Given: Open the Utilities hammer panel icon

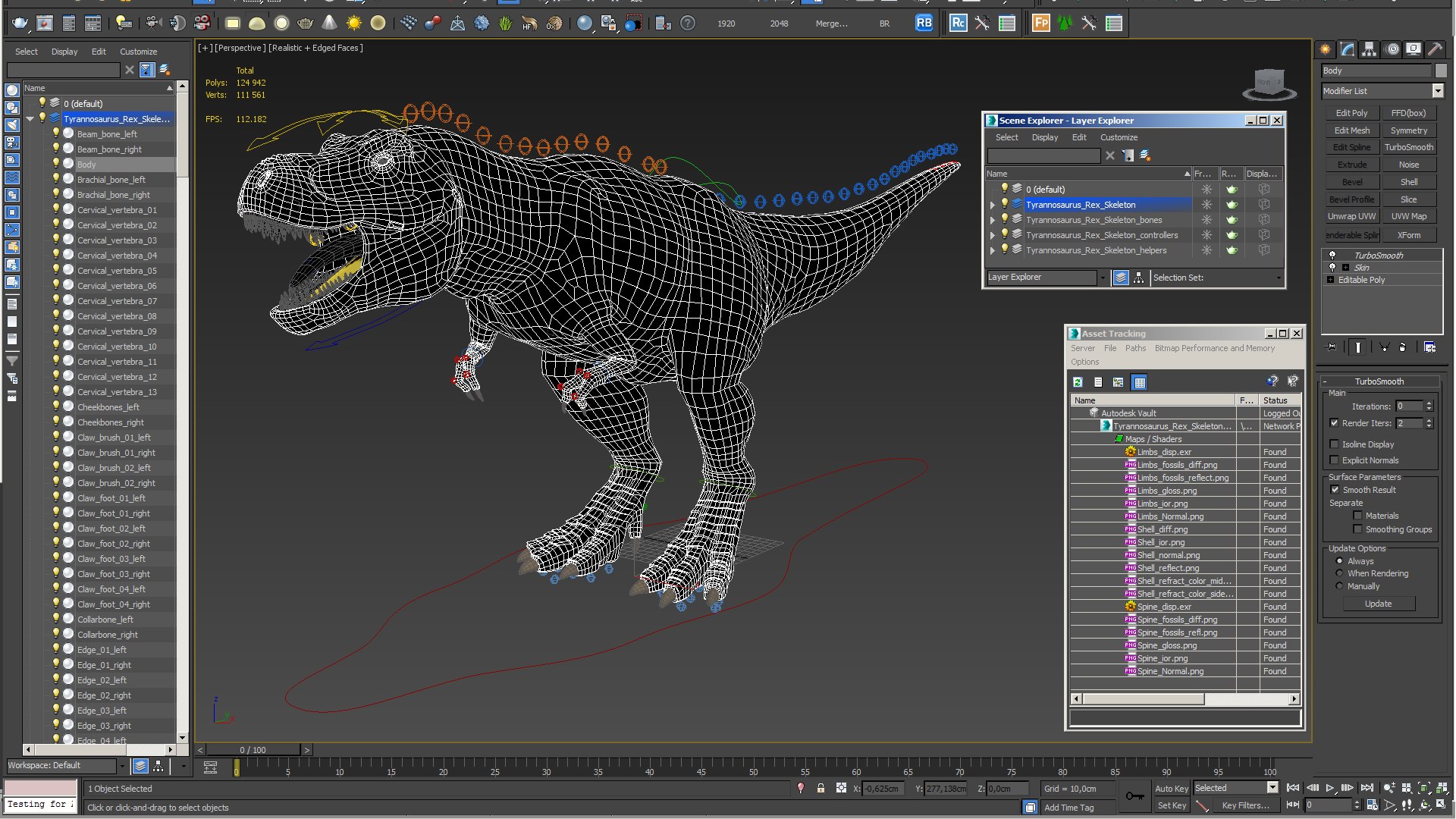Looking at the screenshot, I should (x=1435, y=49).
